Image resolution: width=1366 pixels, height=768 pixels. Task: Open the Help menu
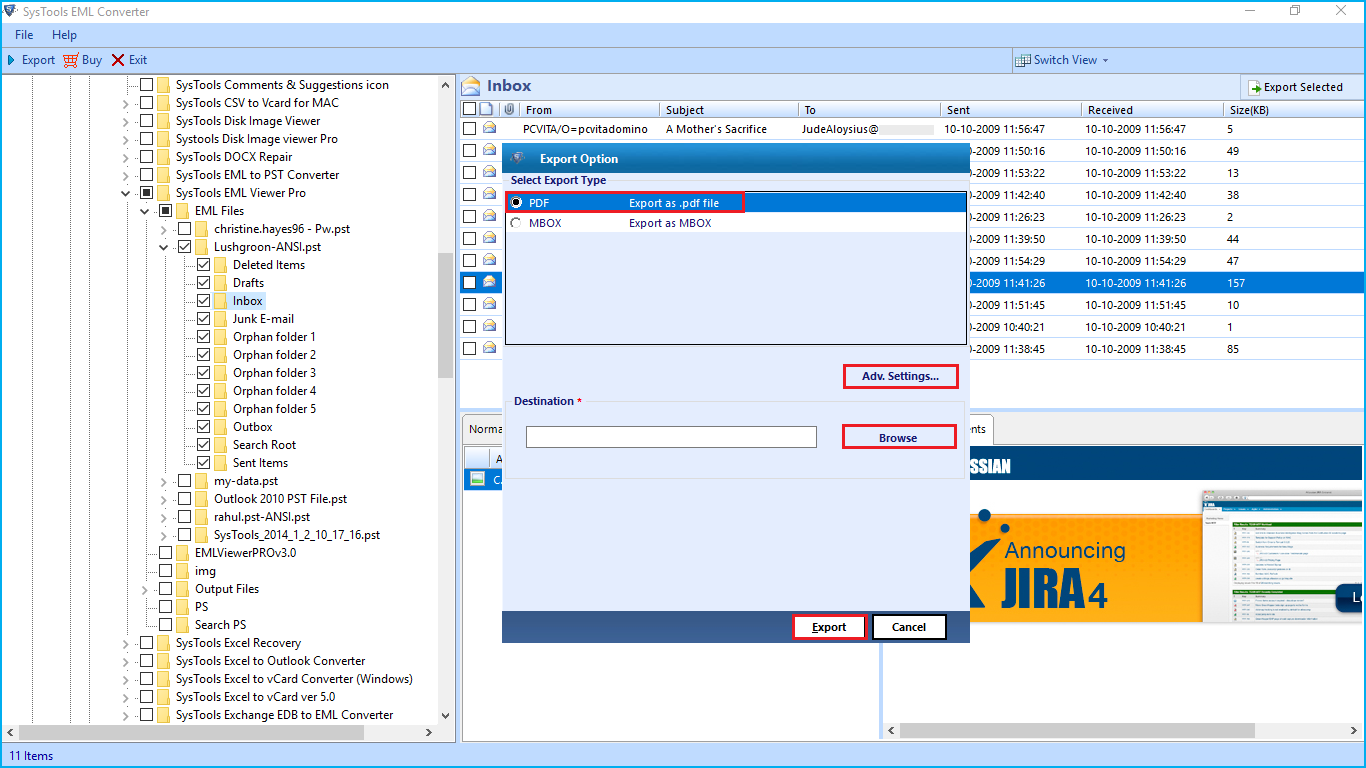click(x=64, y=35)
